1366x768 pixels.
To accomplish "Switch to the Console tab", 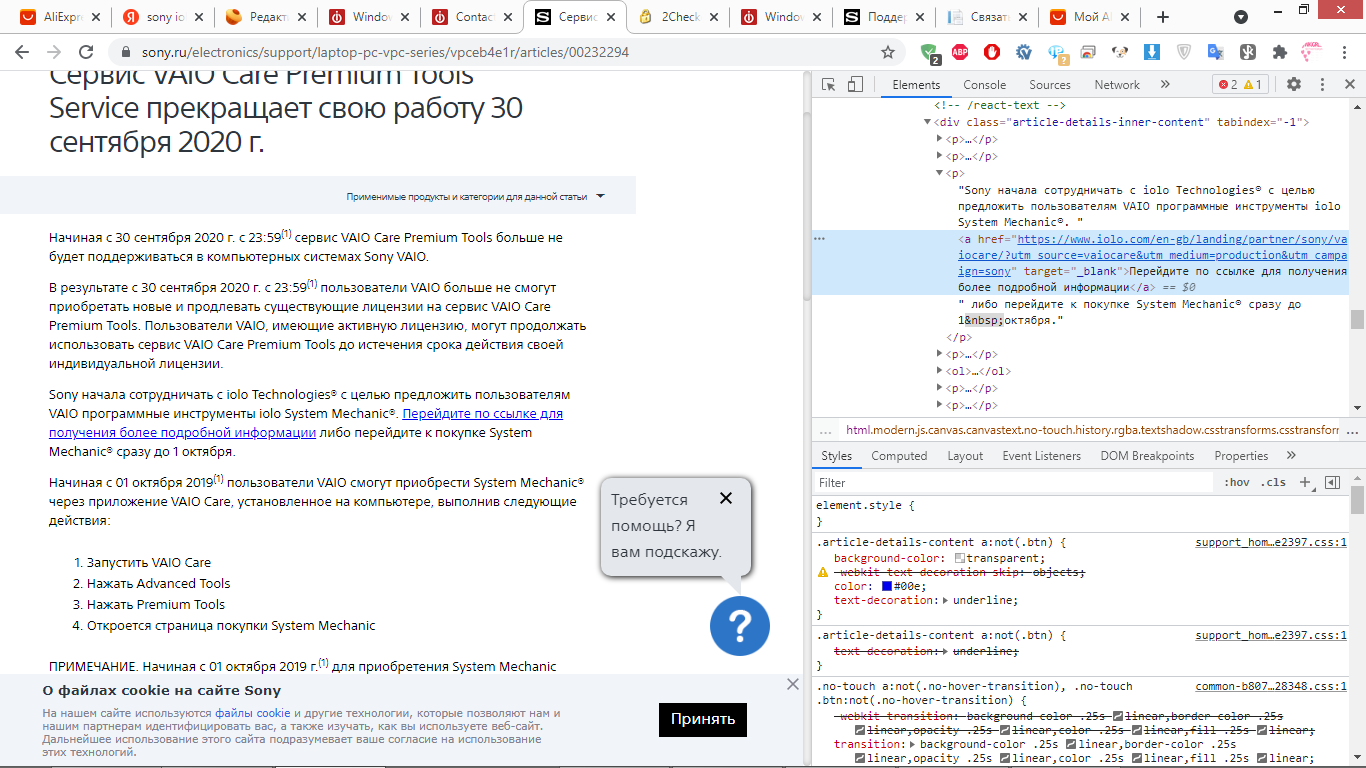I will [985, 85].
